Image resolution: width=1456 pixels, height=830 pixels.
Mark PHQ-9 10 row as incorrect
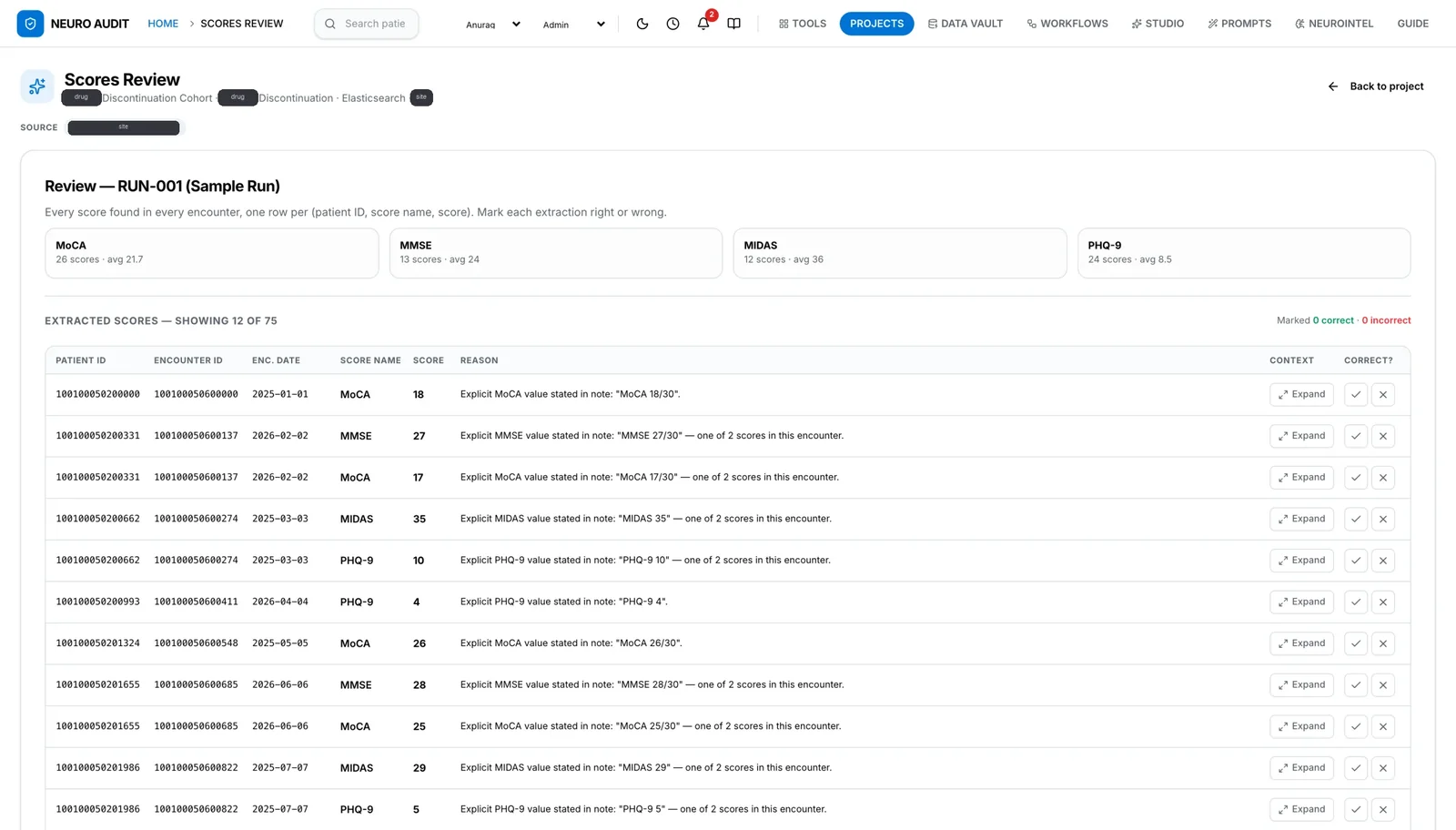click(x=1383, y=561)
